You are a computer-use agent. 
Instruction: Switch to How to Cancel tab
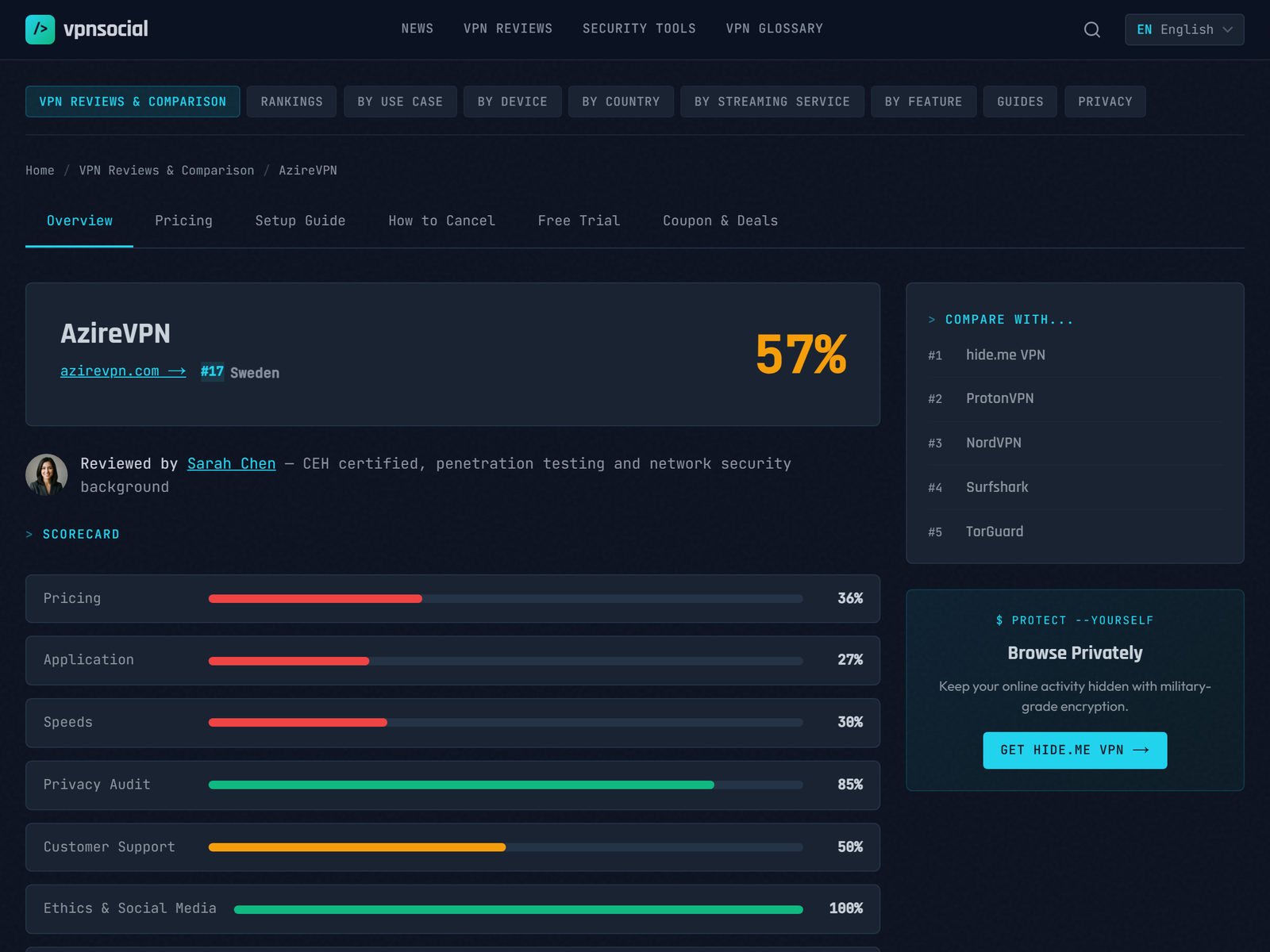tap(441, 221)
